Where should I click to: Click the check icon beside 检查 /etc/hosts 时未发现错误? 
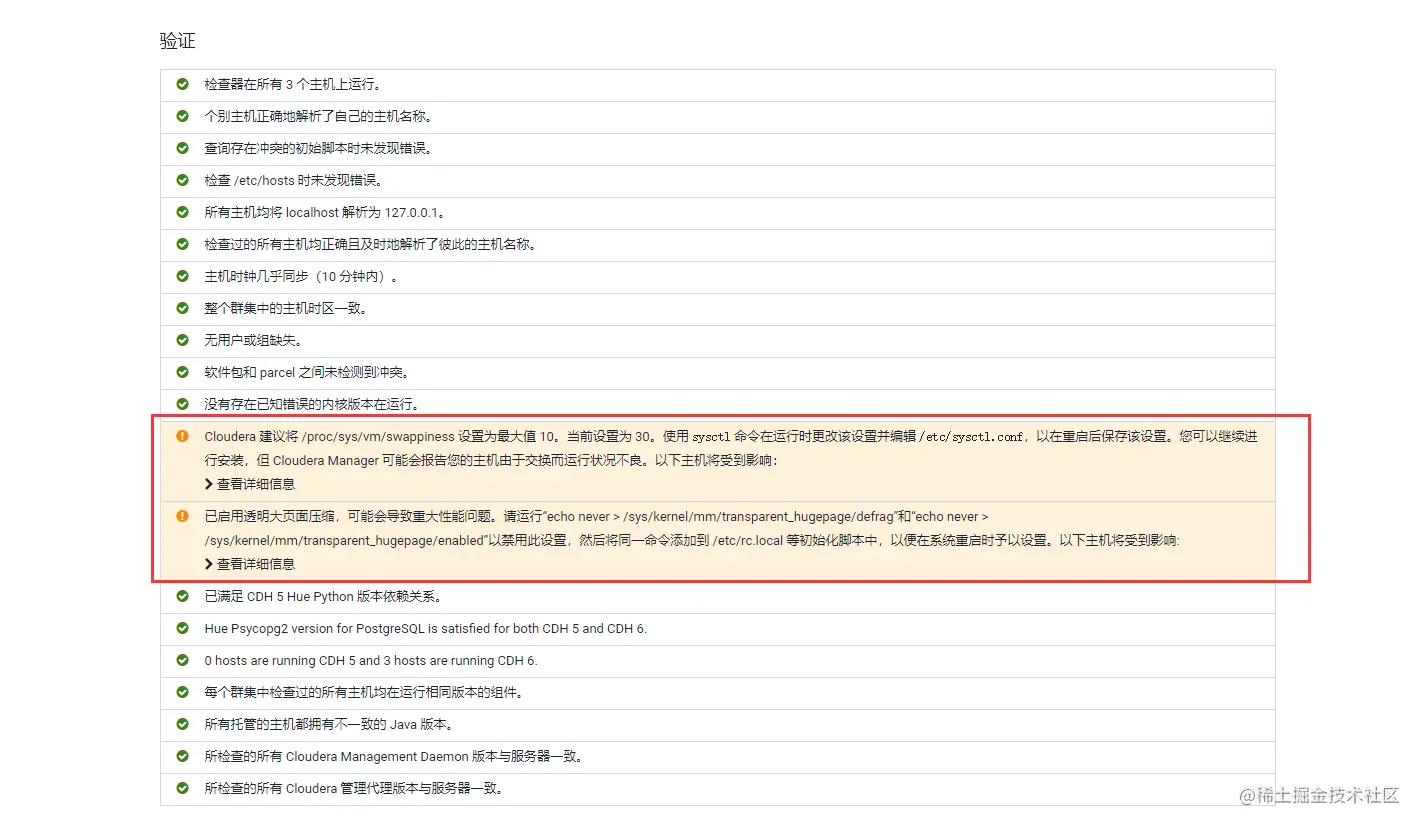point(182,181)
